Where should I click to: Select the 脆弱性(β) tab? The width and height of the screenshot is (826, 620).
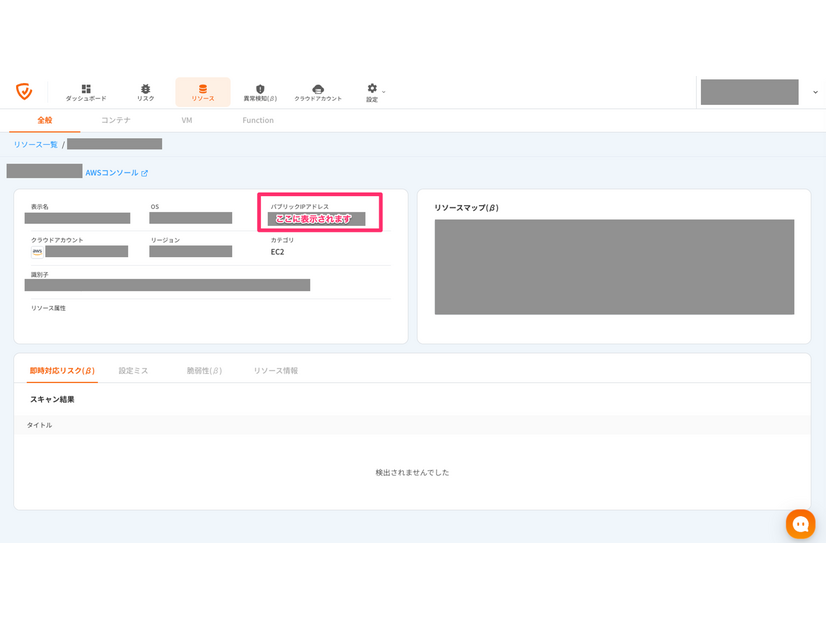tap(204, 371)
